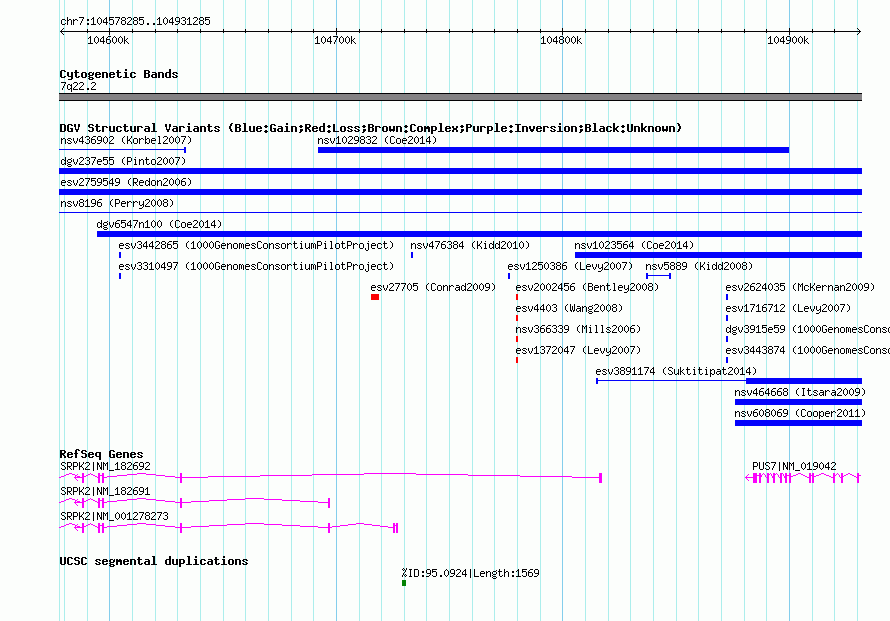
Task: Click the nsv1029832 (Coe2014) blue gain bar
Action: coord(553,150)
